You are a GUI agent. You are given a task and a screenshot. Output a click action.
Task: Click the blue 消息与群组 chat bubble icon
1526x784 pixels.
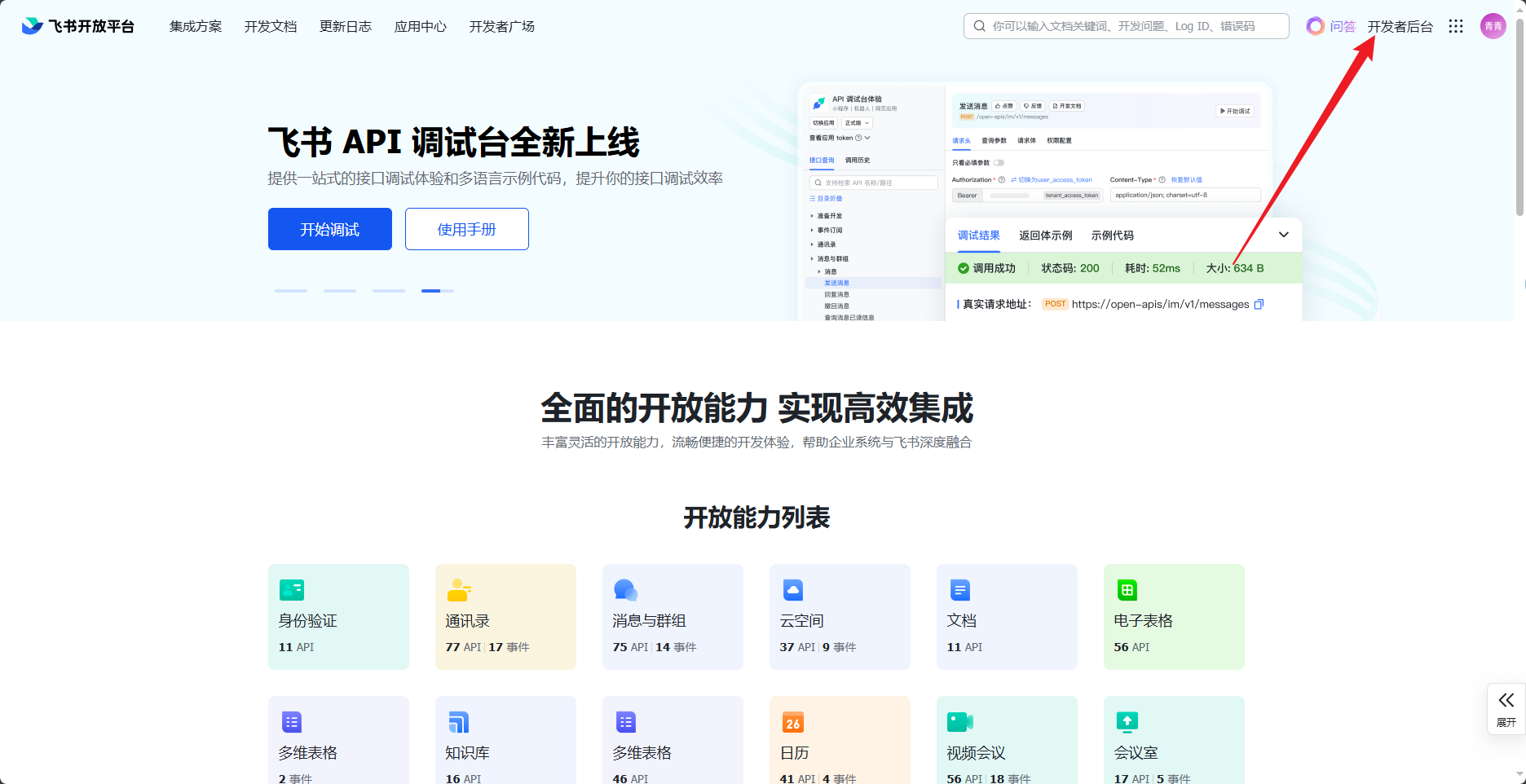click(x=626, y=590)
